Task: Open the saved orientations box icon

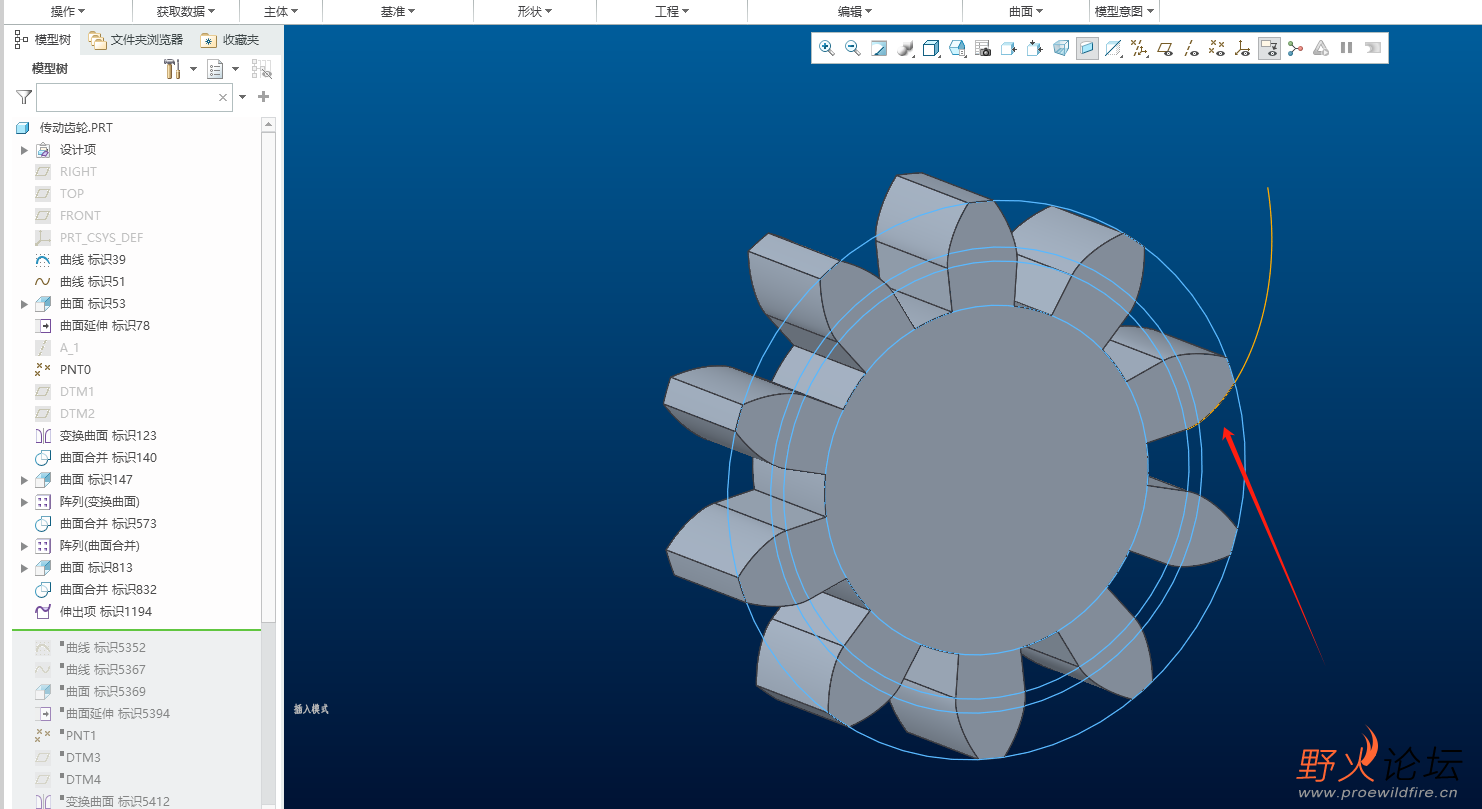Action: click(x=957, y=48)
